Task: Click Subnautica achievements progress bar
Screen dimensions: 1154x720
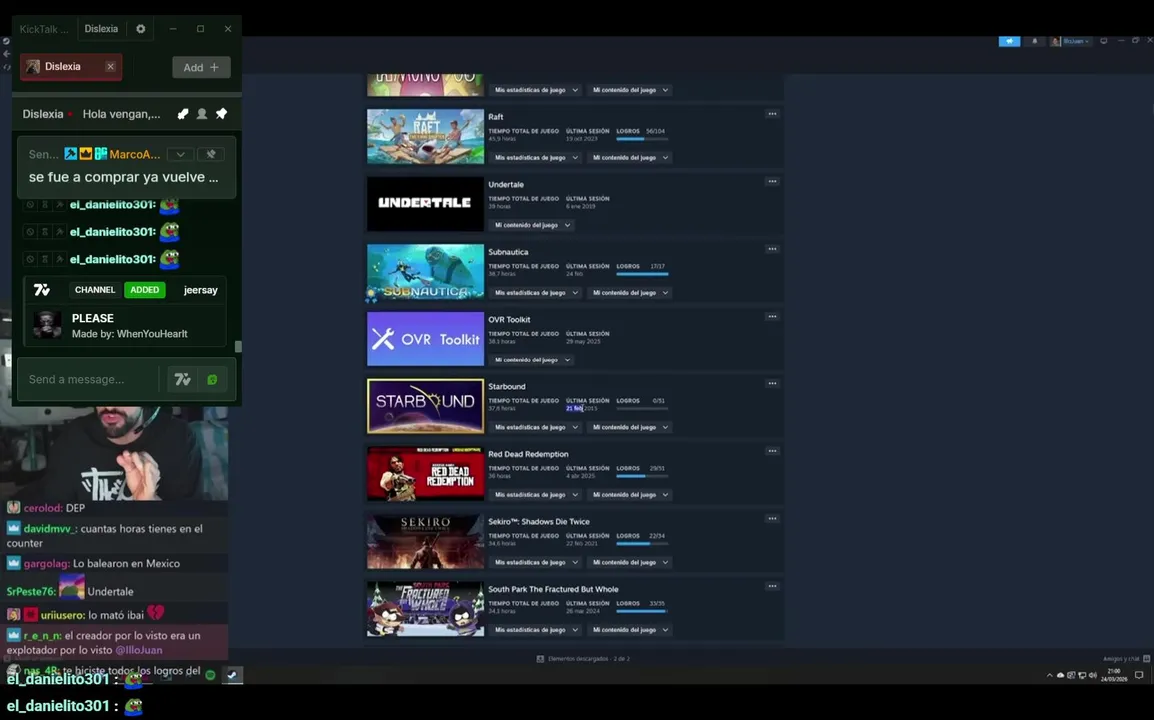Action: 642,274
